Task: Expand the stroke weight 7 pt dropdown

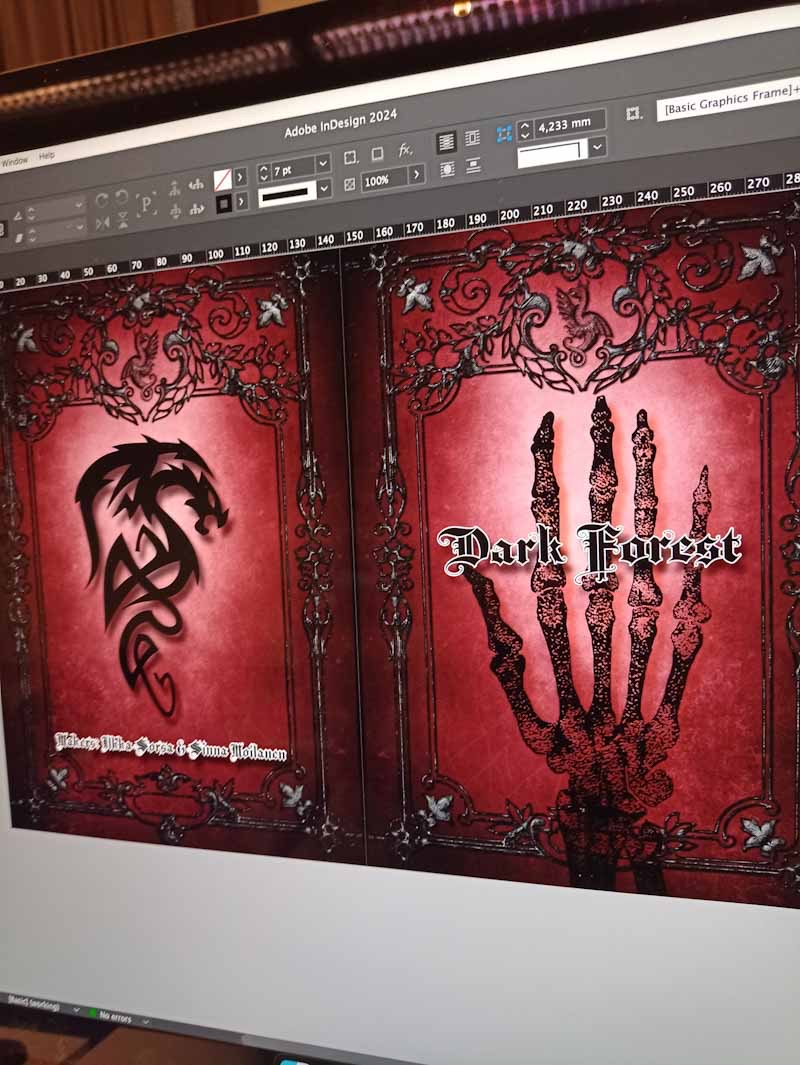Action: pyautogui.click(x=323, y=164)
